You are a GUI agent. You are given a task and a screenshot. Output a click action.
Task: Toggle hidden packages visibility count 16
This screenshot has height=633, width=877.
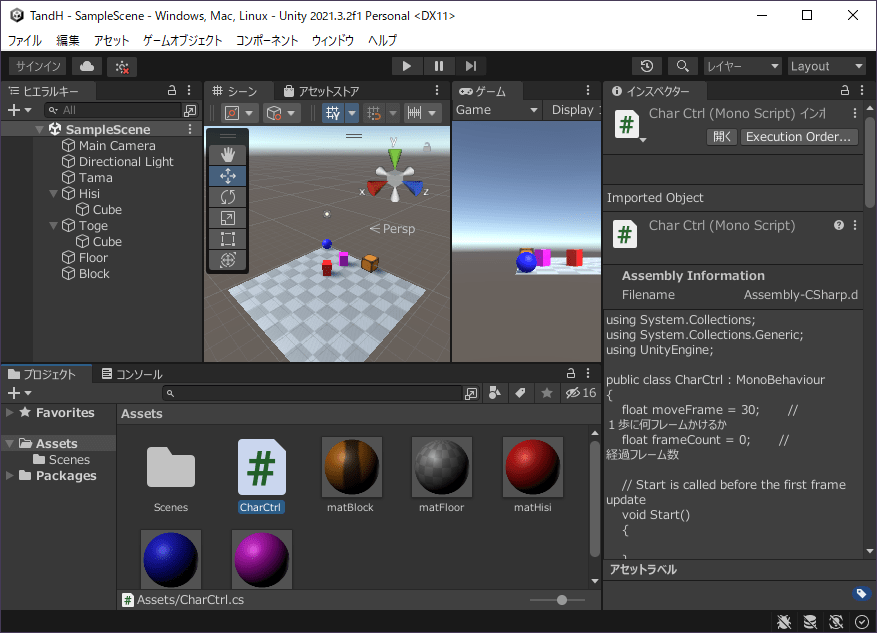(x=581, y=393)
